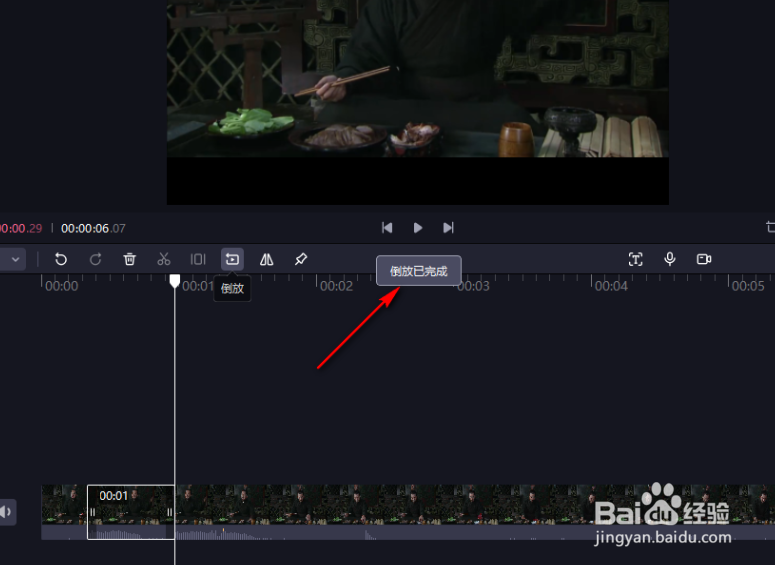The image size is (775, 565).
Task: Click the 00:05 mark on the ruler
Action: pyautogui.click(x=748, y=286)
